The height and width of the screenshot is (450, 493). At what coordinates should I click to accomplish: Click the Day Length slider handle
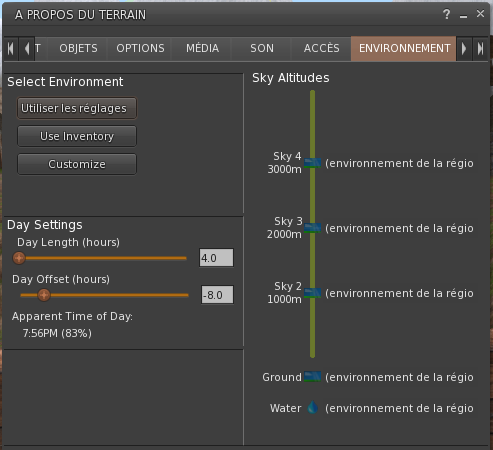[19, 258]
